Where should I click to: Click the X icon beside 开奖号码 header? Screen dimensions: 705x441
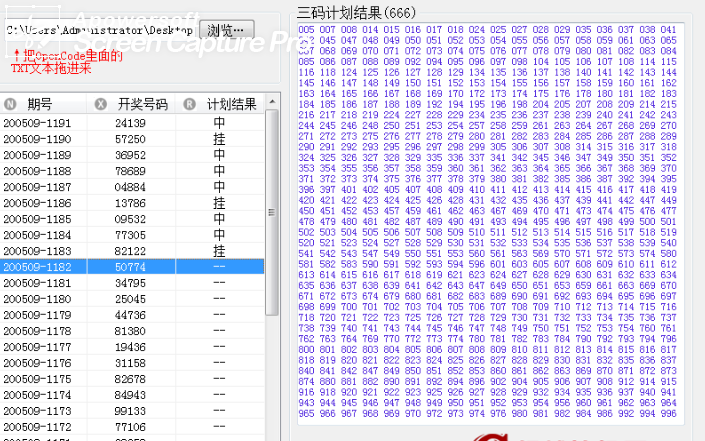pyautogui.click(x=100, y=104)
